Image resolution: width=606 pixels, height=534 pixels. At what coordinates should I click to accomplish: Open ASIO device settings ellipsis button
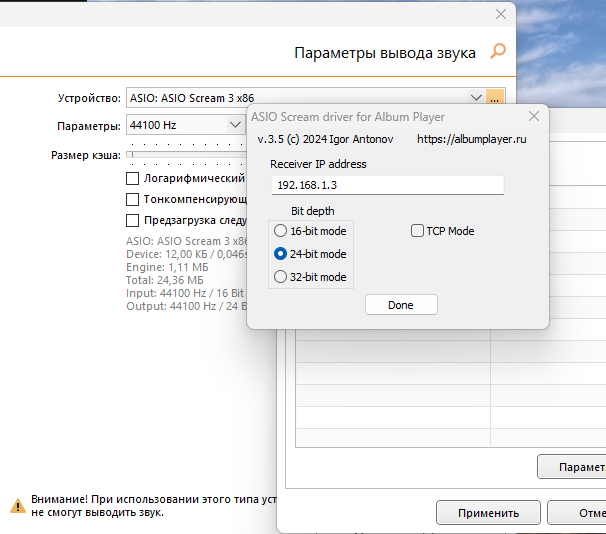click(x=494, y=98)
